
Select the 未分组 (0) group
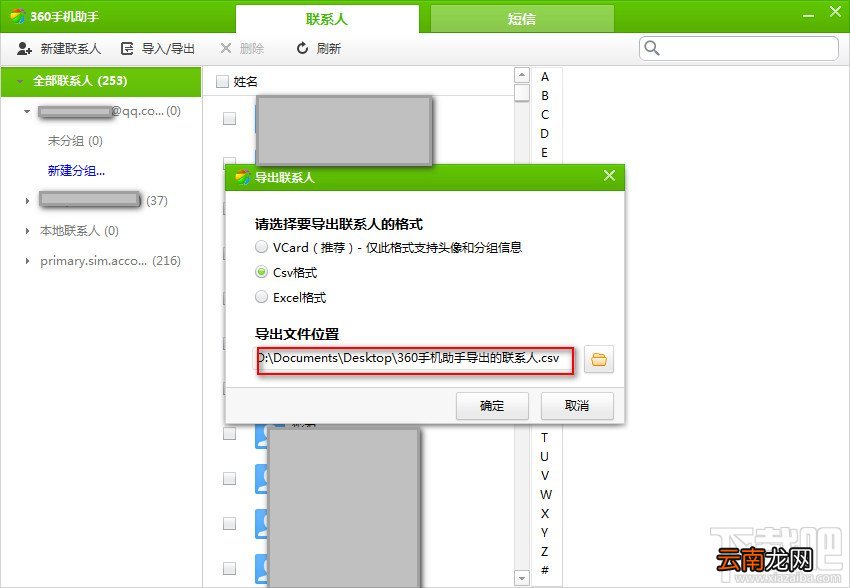coord(75,141)
